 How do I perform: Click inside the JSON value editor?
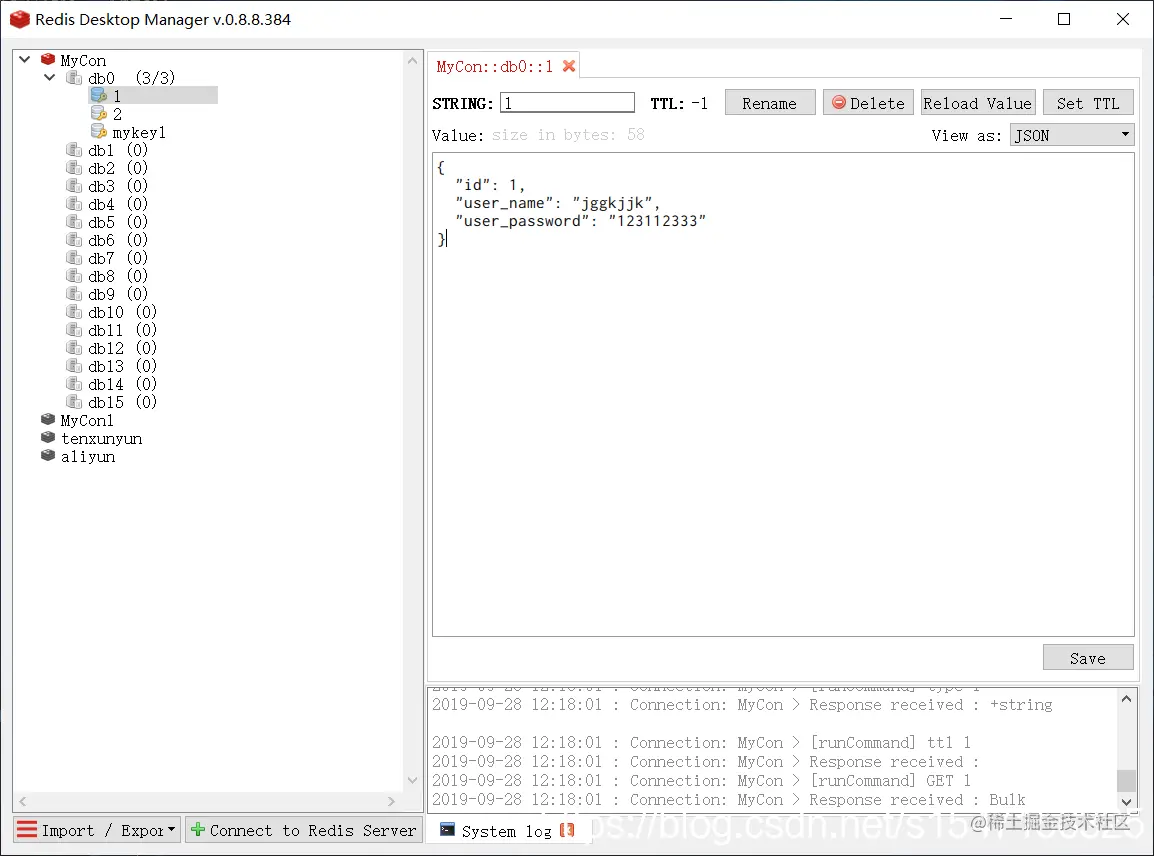pos(783,395)
